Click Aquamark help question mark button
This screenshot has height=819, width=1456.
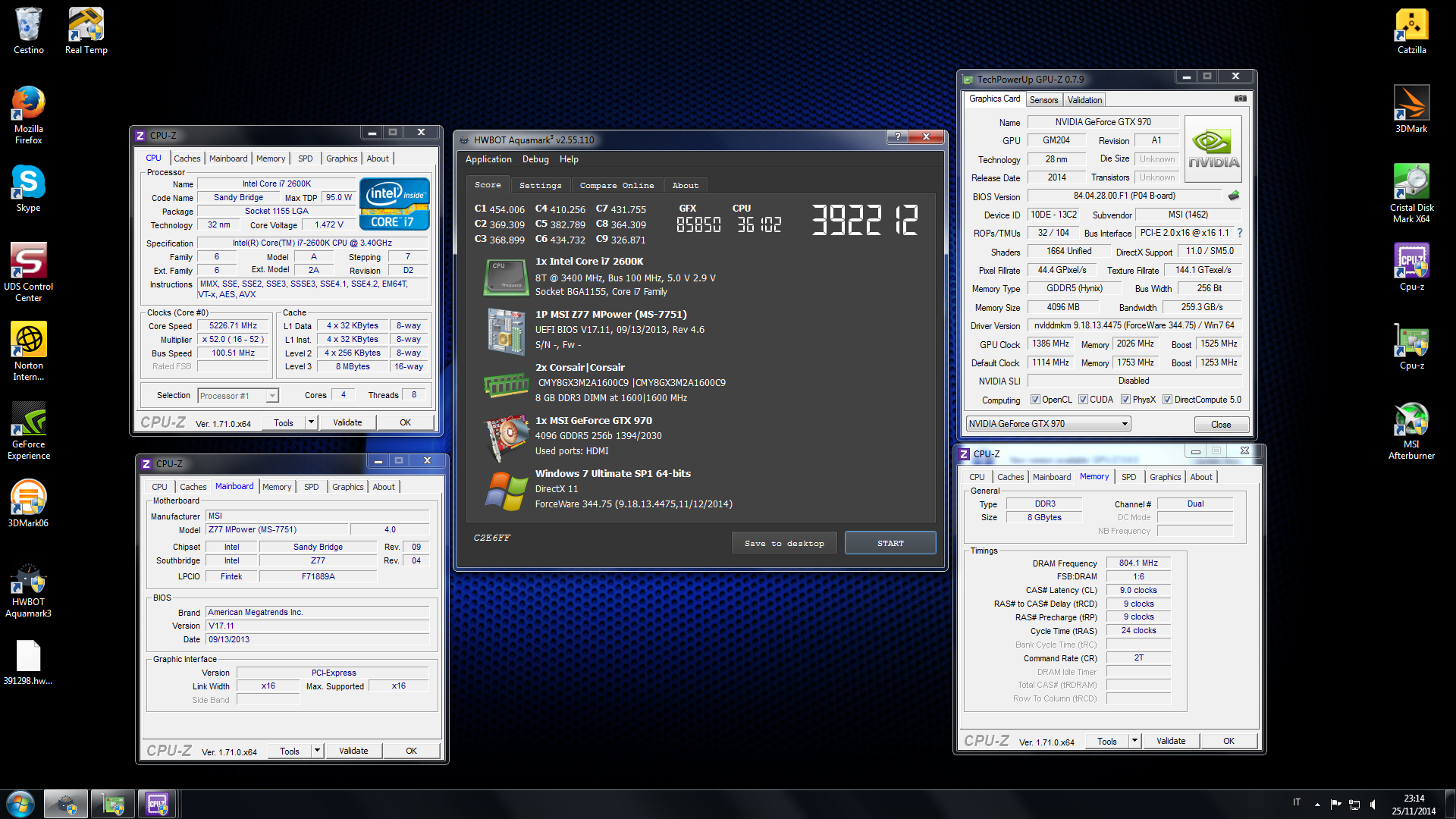click(897, 136)
